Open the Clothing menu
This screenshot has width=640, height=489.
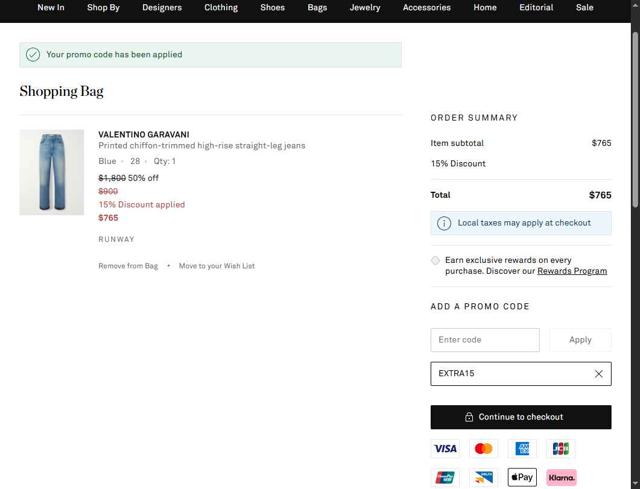(x=221, y=7)
